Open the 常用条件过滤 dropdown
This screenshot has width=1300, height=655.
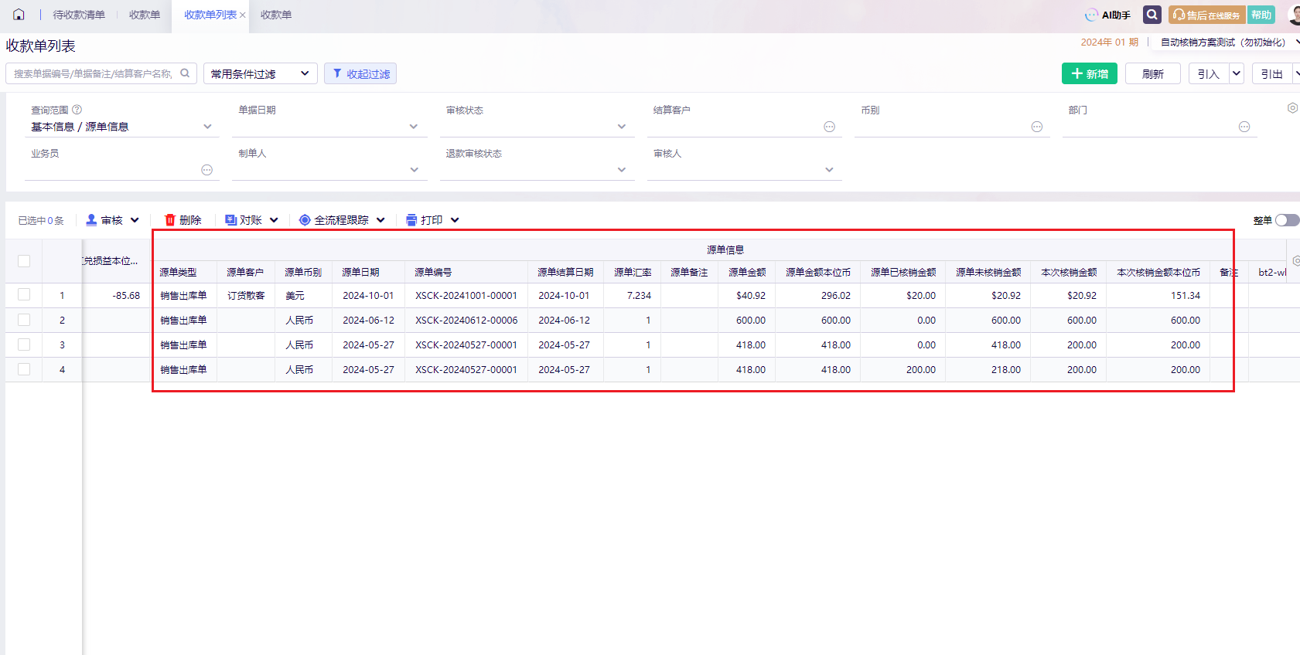click(260, 74)
